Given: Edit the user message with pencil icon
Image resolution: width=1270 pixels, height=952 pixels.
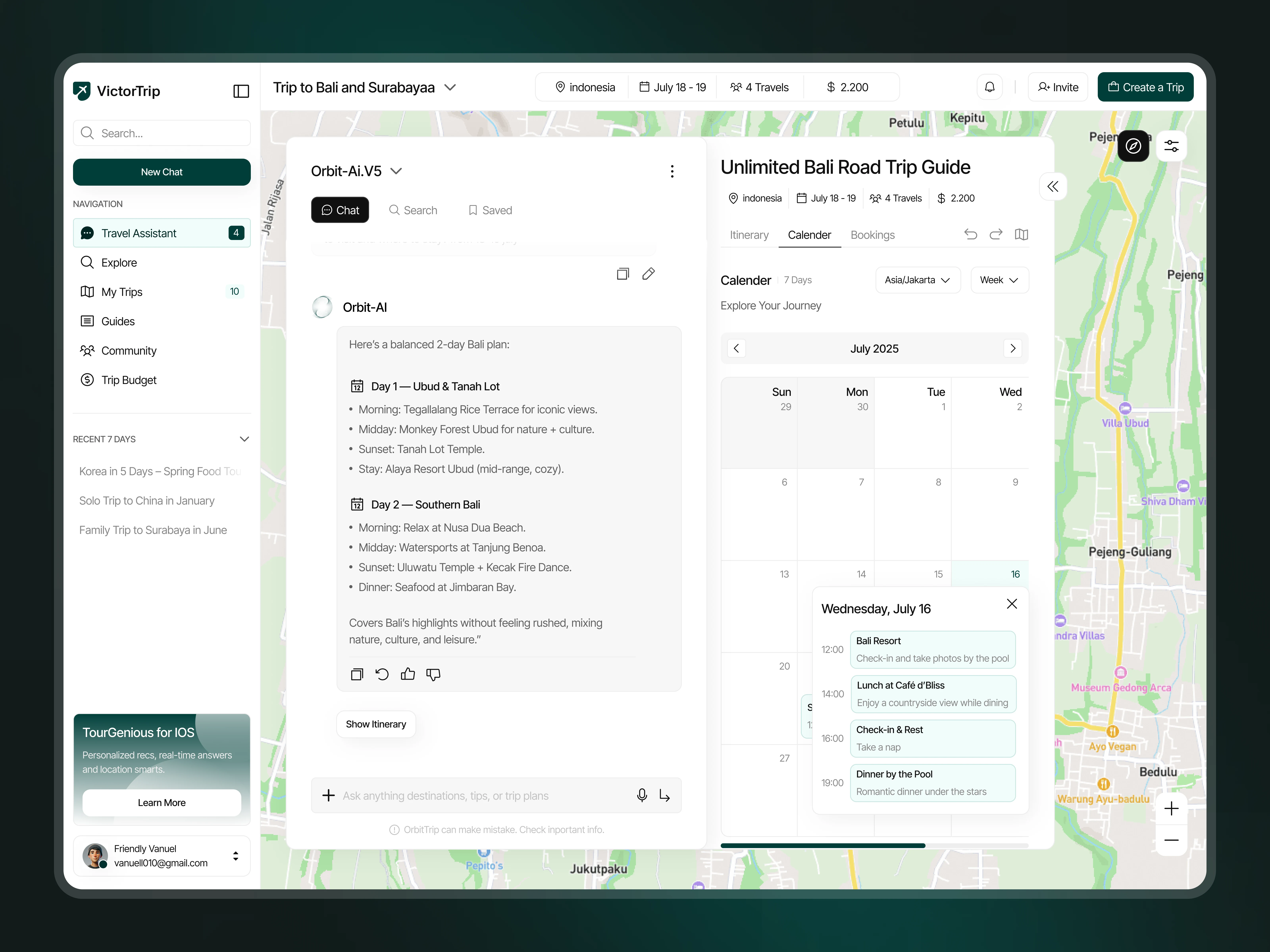Looking at the screenshot, I should pyautogui.click(x=649, y=274).
